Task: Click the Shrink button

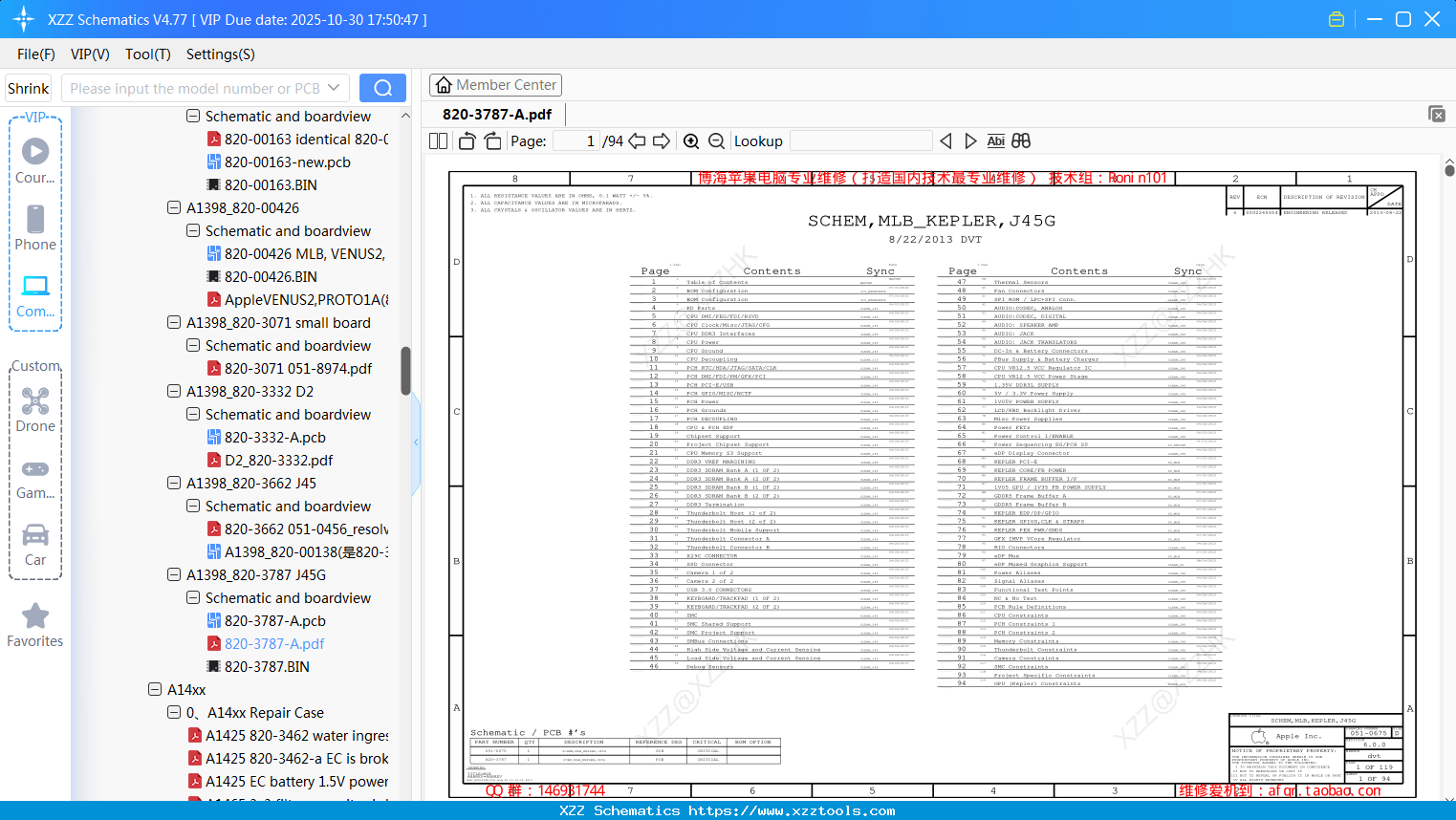Action: [x=29, y=88]
